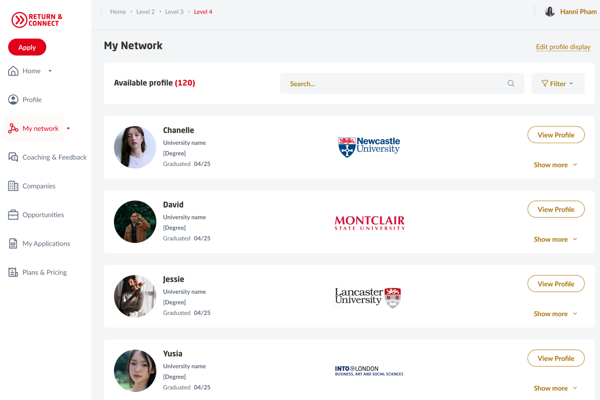Go to Level 2 breadcrumb

(x=145, y=12)
